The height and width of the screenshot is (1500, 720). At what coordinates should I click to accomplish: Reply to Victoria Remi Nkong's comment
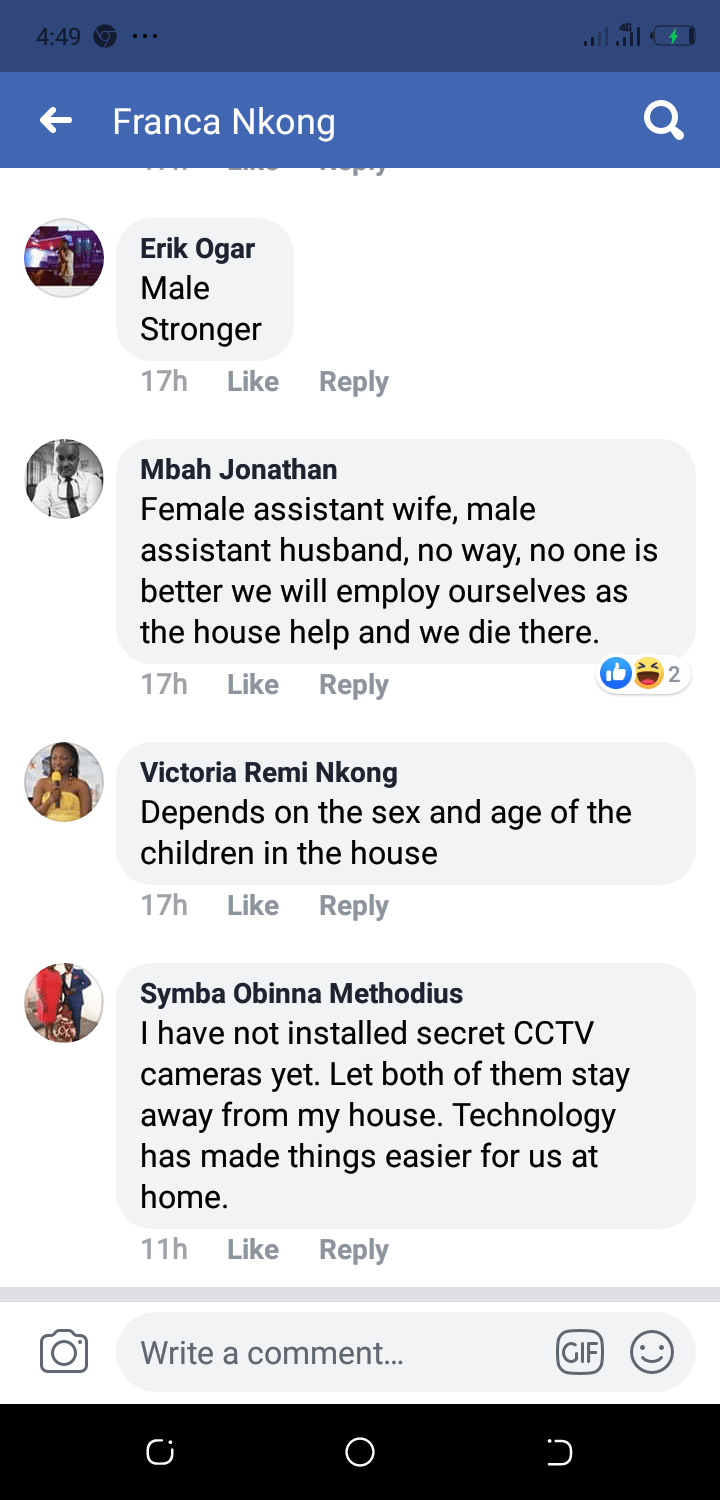pyautogui.click(x=353, y=905)
